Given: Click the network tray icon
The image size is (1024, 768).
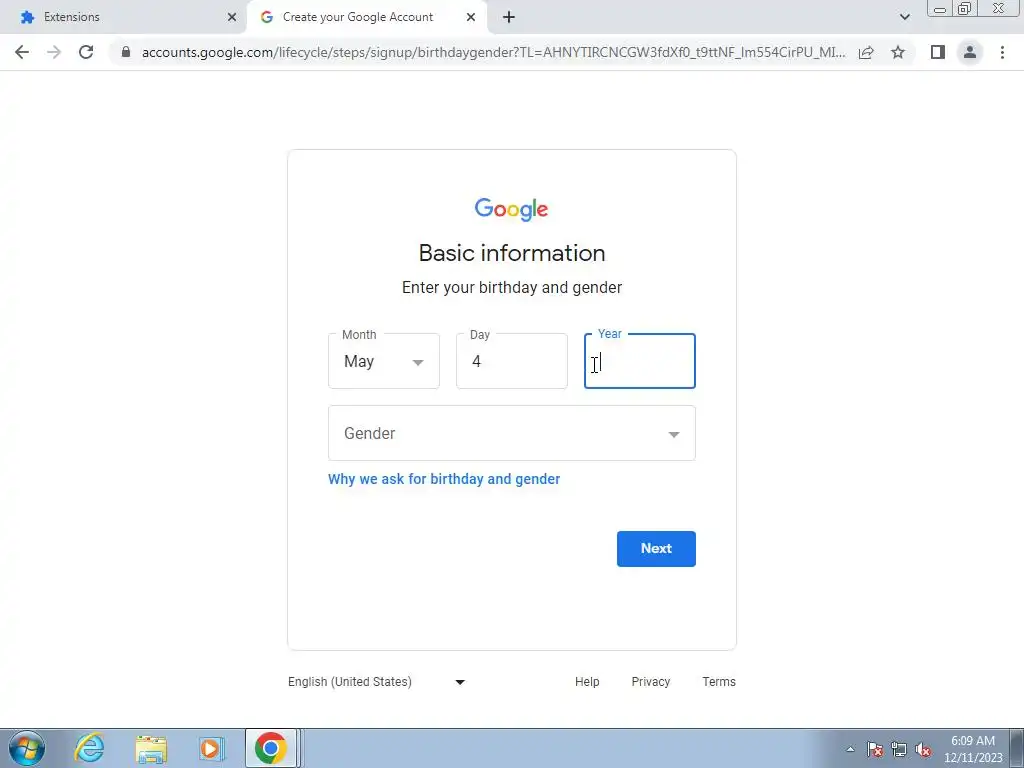Looking at the screenshot, I should tap(899, 749).
